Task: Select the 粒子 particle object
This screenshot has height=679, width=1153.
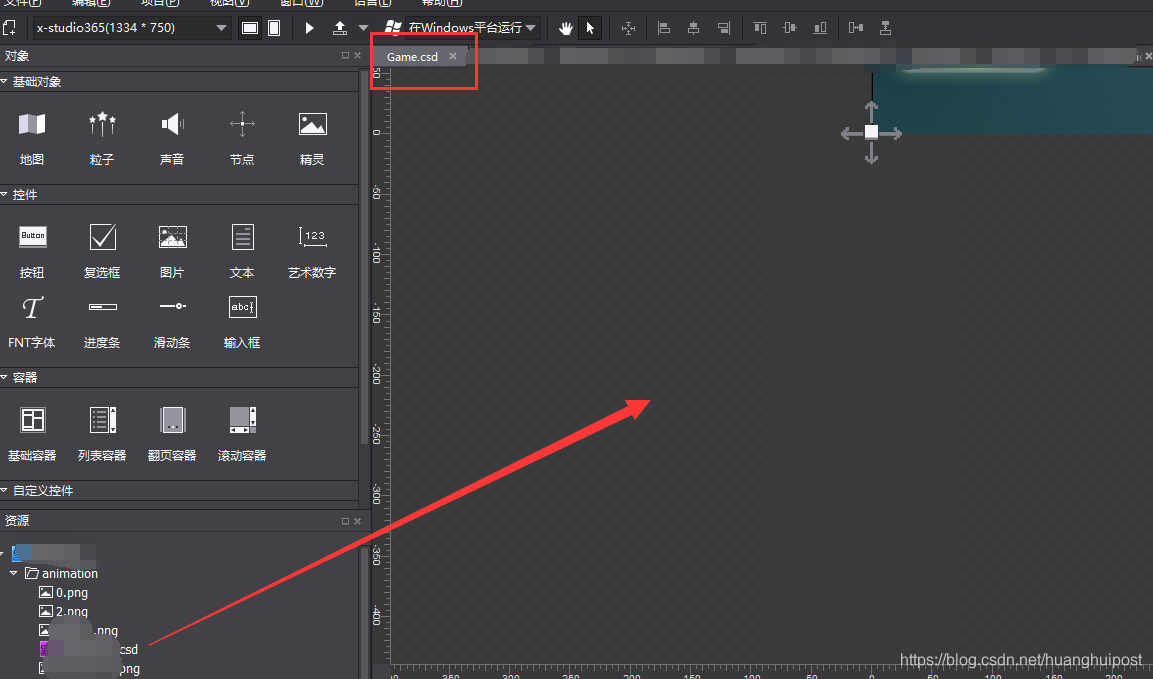Action: tap(101, 138)
